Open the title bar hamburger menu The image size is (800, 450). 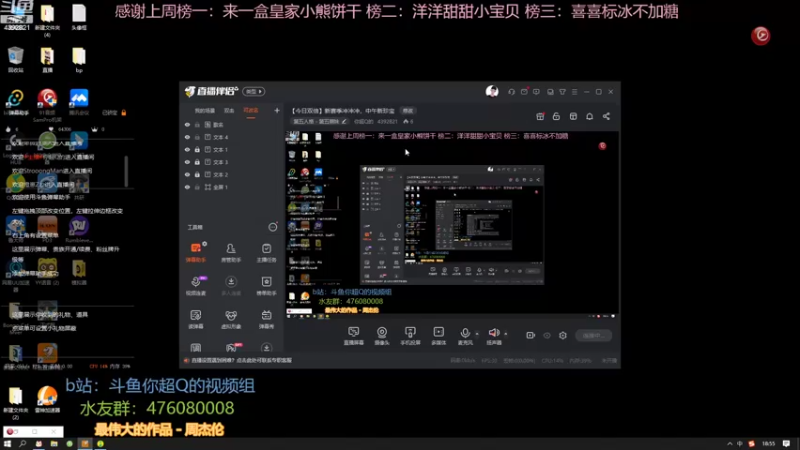[x=574, y=92]
